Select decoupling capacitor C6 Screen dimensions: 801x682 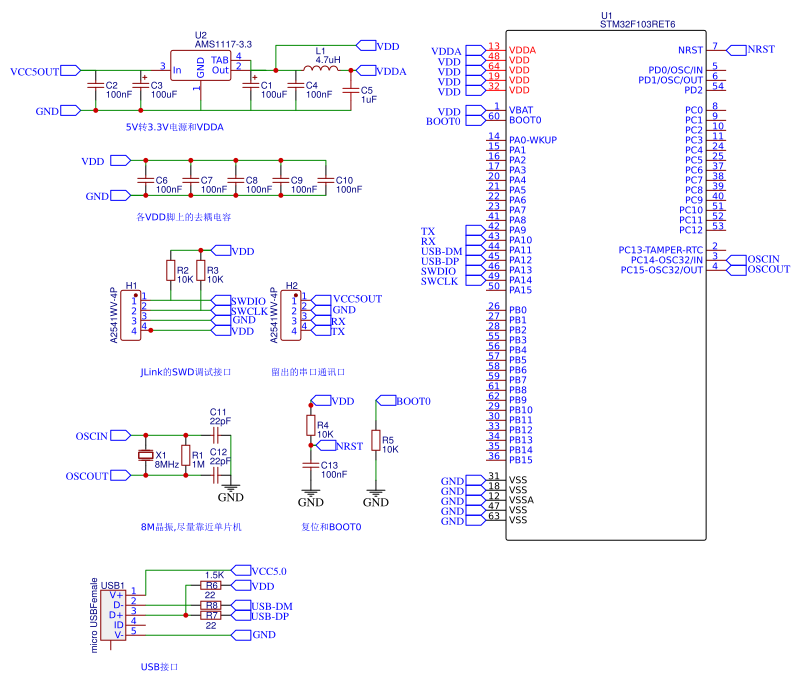pos(146,180)
